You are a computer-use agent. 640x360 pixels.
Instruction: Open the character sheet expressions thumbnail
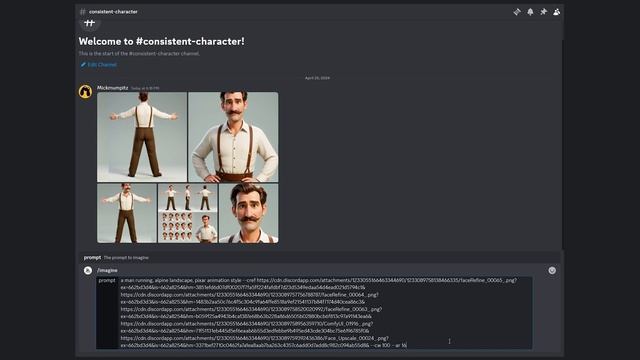pyautogui.click(x=188, y=213)
